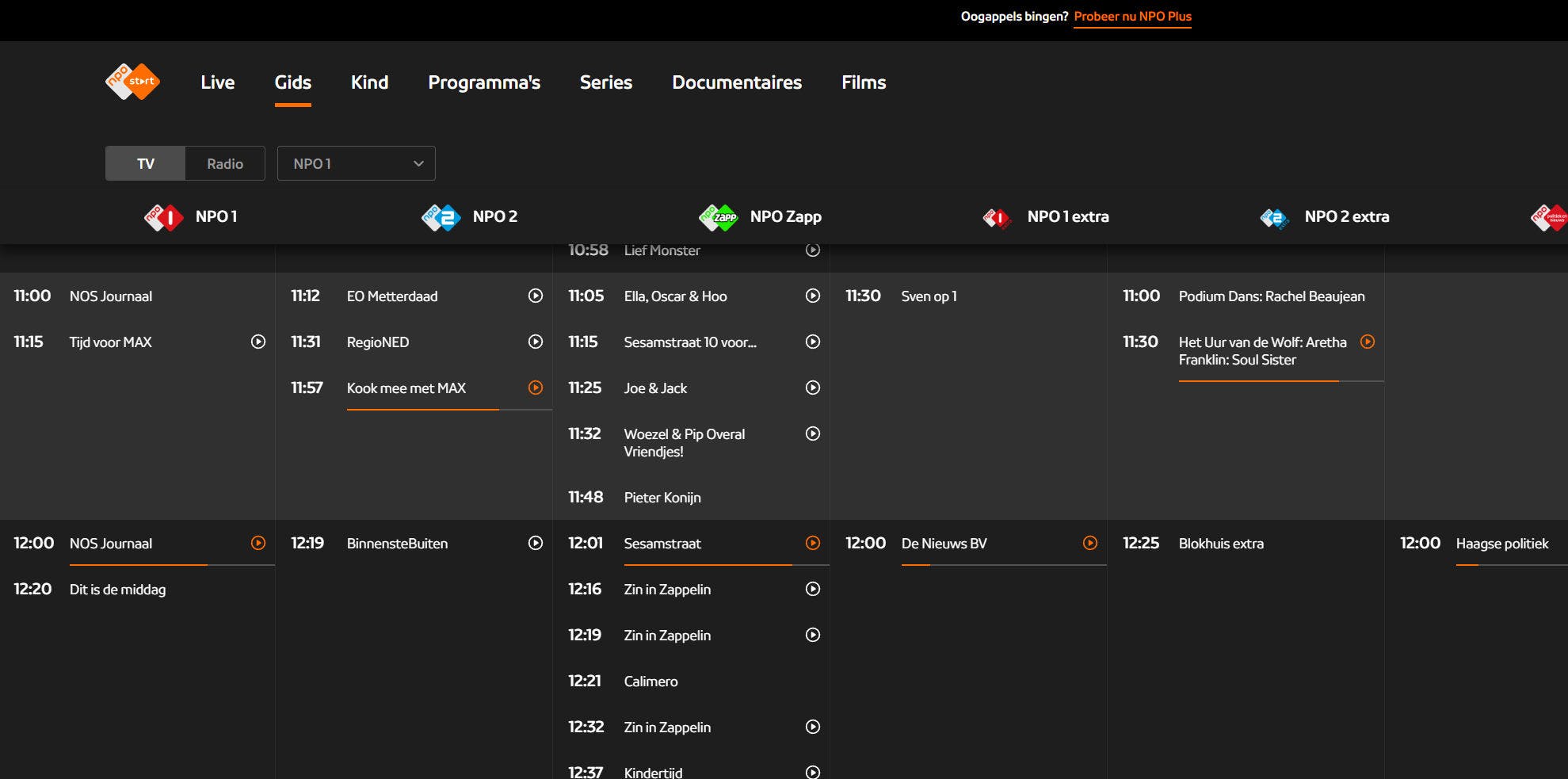Image resolution: width=1568 pixels, height=779 pixels.
Task: Play the 12:00 NOS Journaal orange icon
Action: [258, 543]
